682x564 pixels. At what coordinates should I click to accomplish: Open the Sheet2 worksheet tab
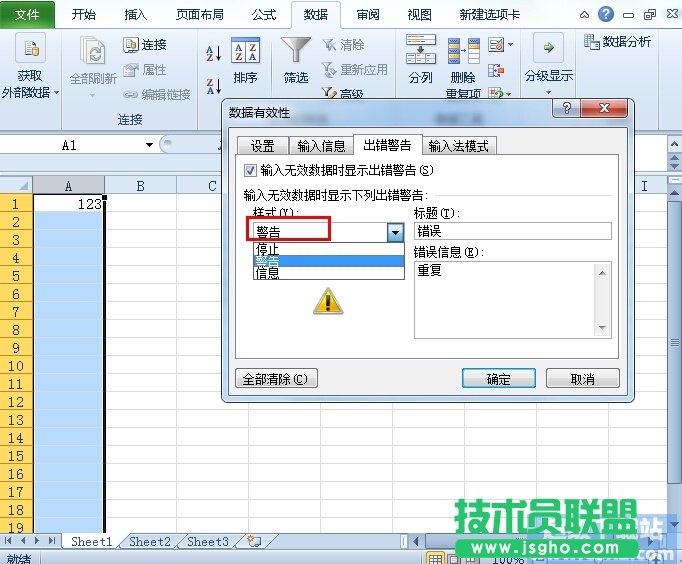click(x=149, y=541)
